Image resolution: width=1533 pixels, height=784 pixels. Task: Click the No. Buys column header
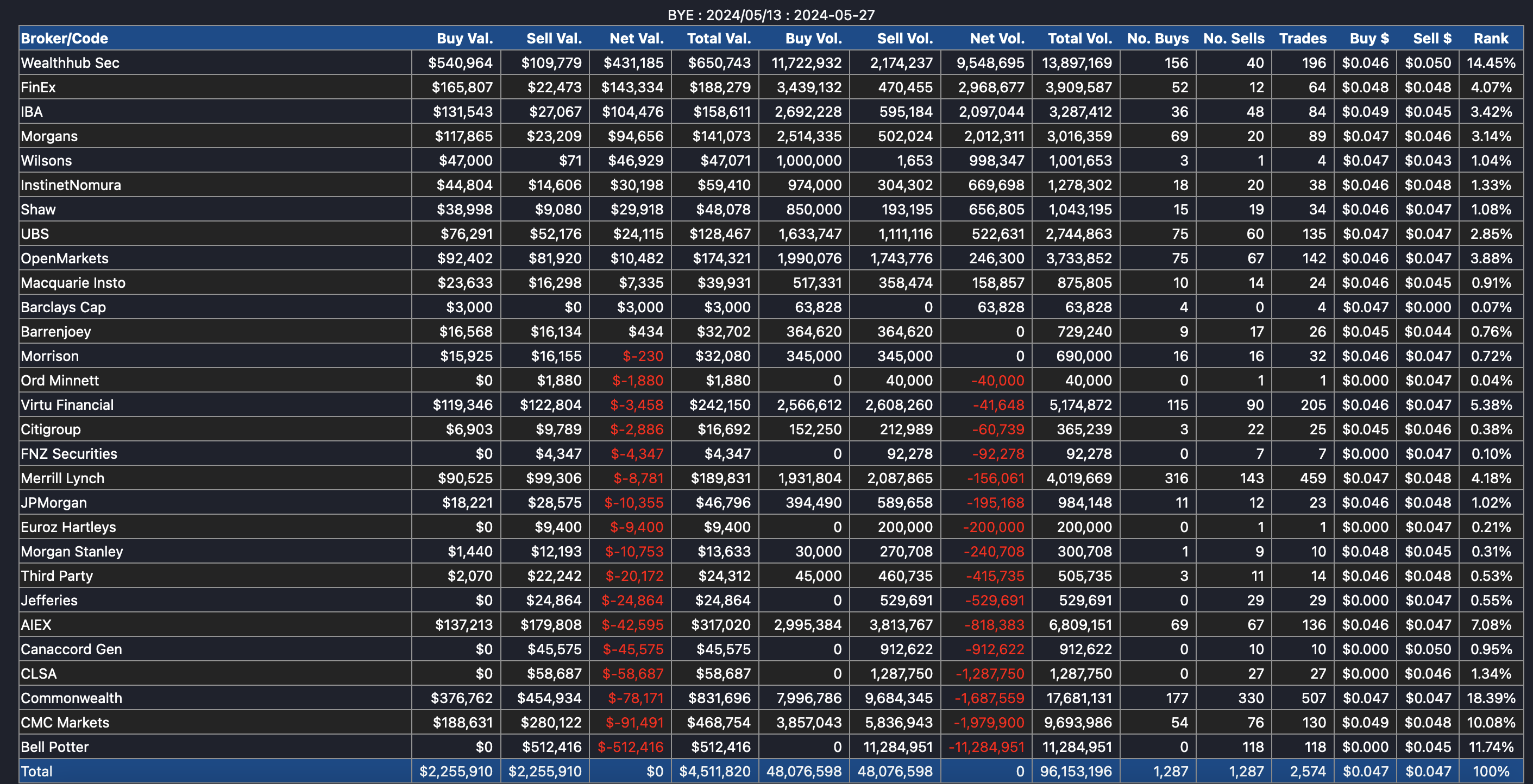[1158, 39]
